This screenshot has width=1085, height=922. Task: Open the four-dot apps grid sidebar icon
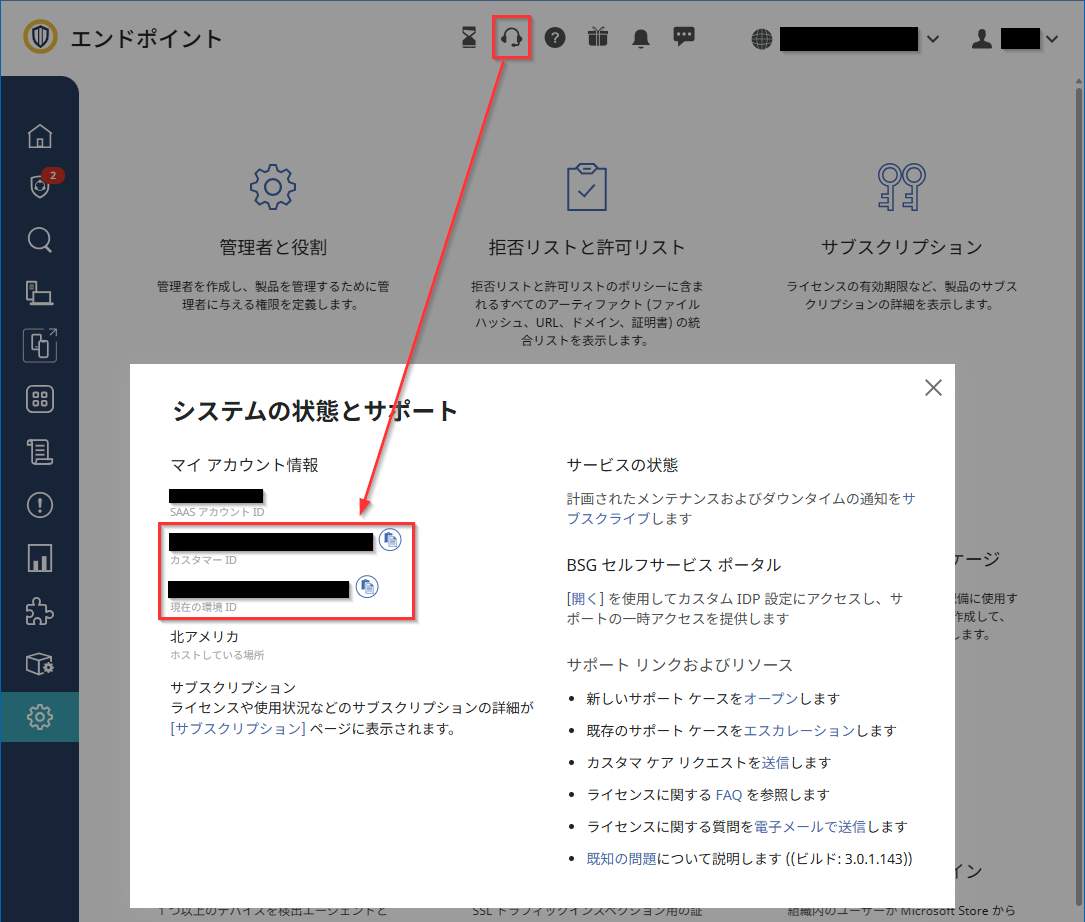pyautogui.click(x=39, y=399)
